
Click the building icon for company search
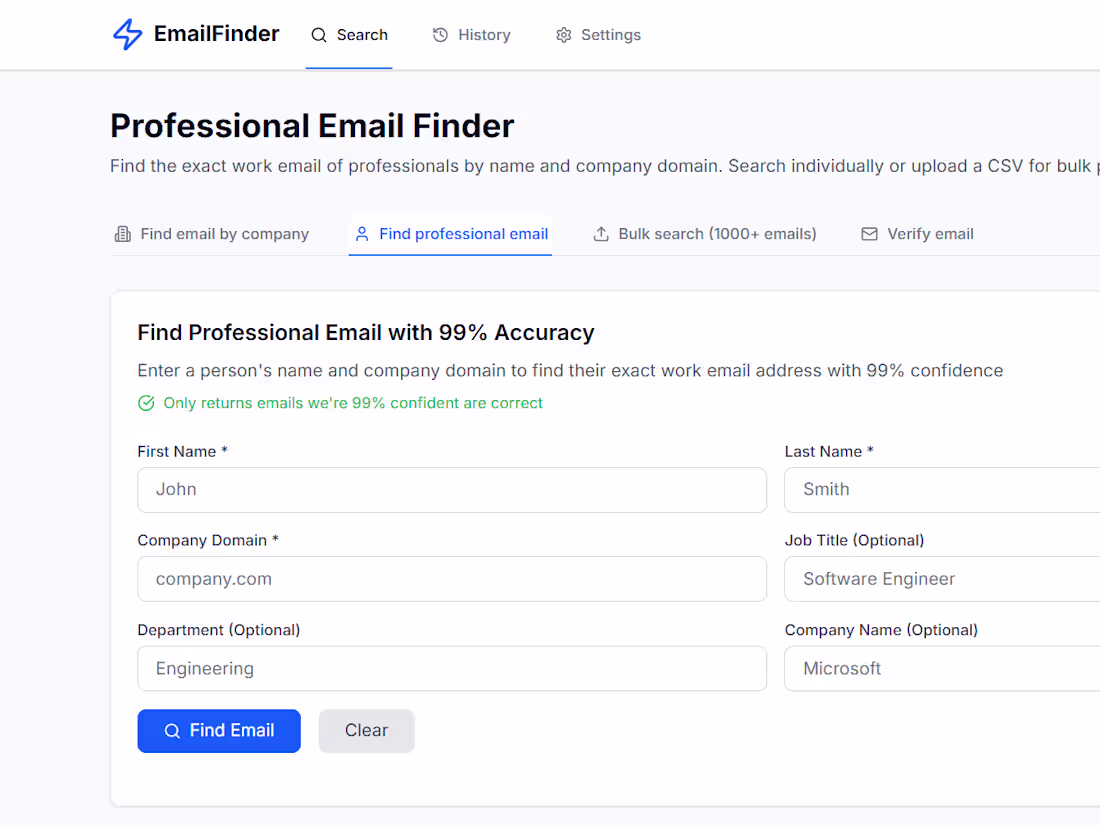tap(123, 234)
